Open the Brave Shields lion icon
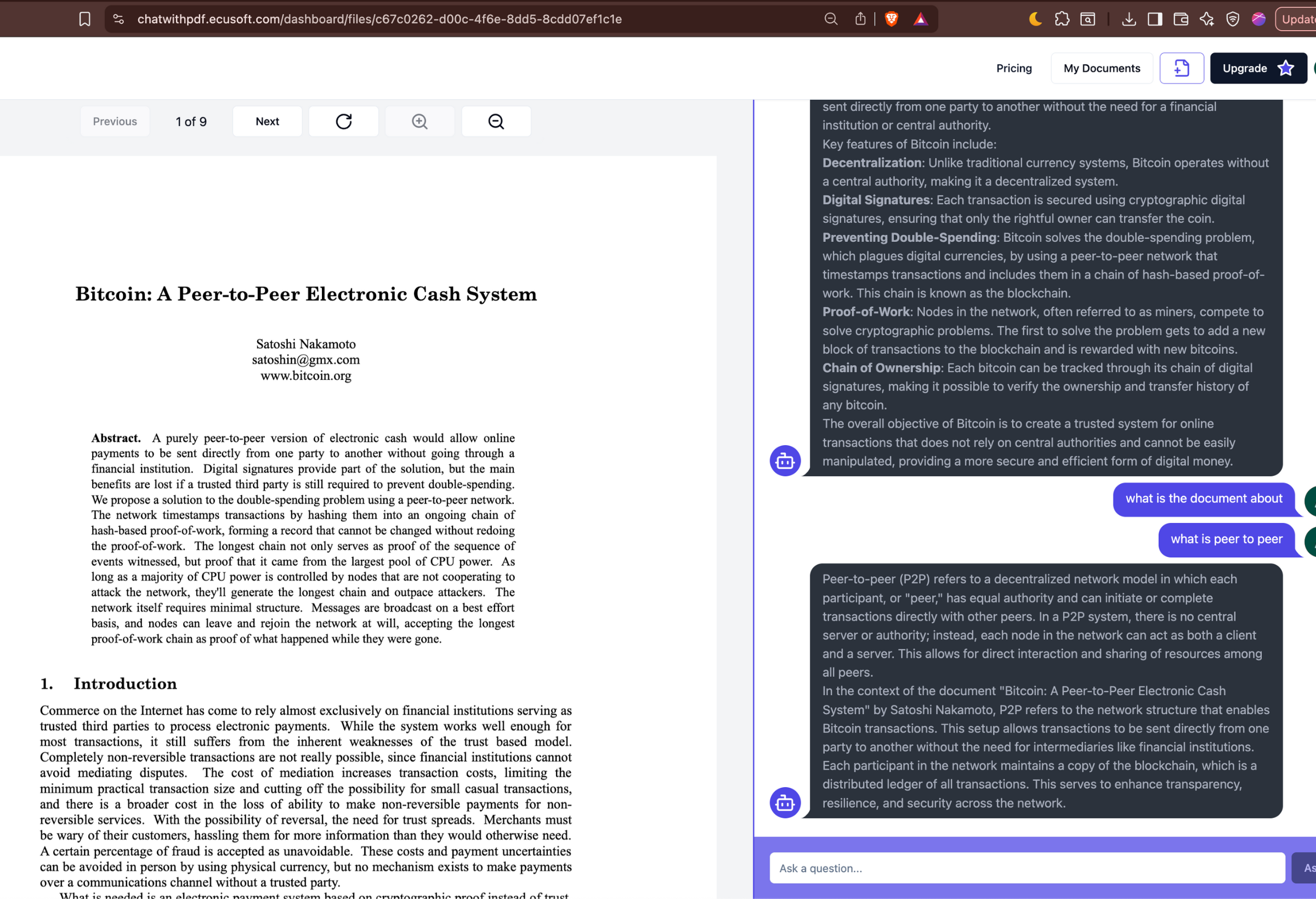 tap(891, 19)
